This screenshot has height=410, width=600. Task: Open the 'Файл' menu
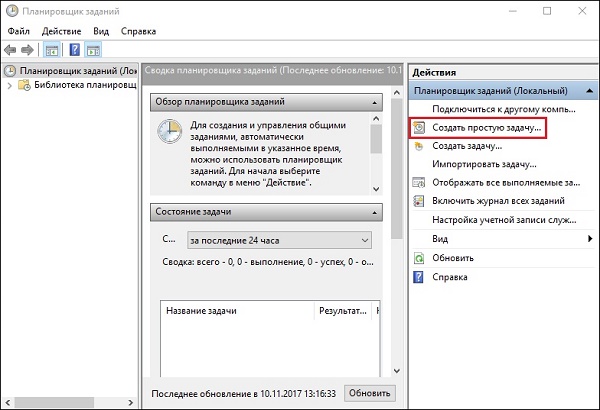(20, 31)
